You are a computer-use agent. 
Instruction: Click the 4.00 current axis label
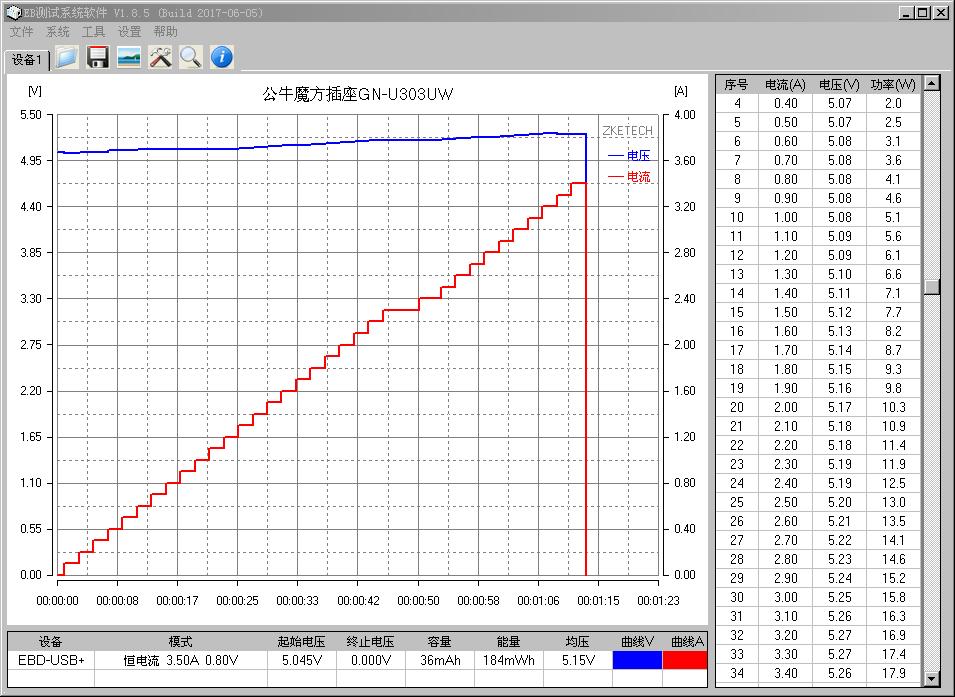[685, 115]
